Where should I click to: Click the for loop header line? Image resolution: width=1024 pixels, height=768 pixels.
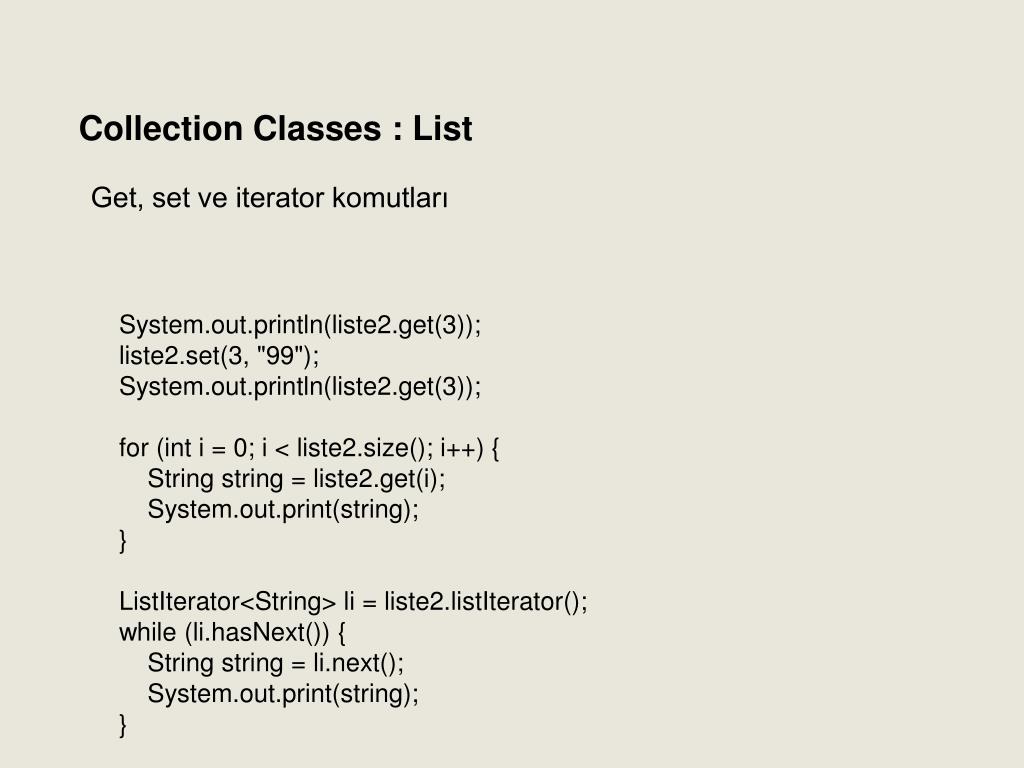point(309,447)
